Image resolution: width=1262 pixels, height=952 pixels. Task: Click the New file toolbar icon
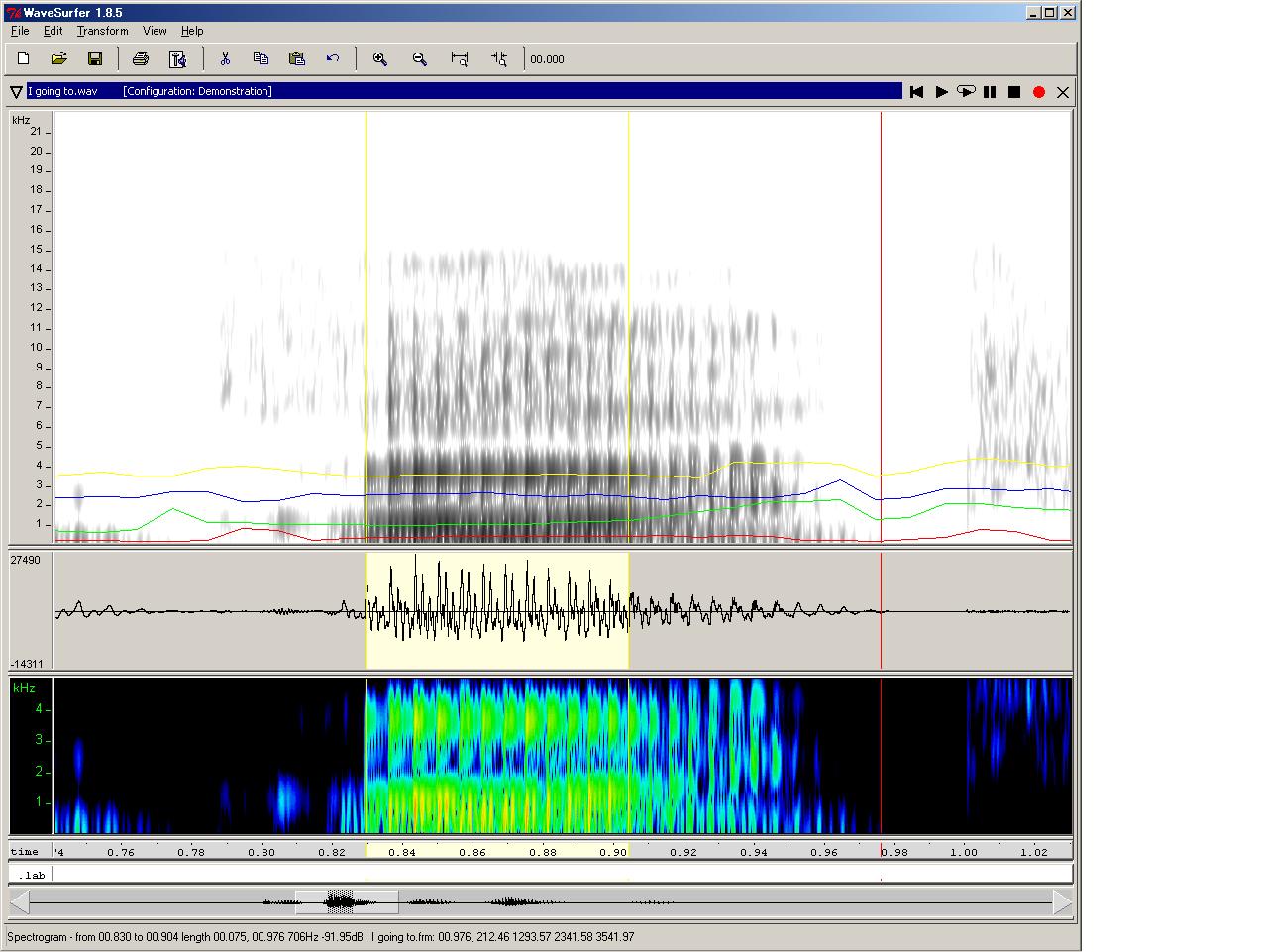point(24,59)
